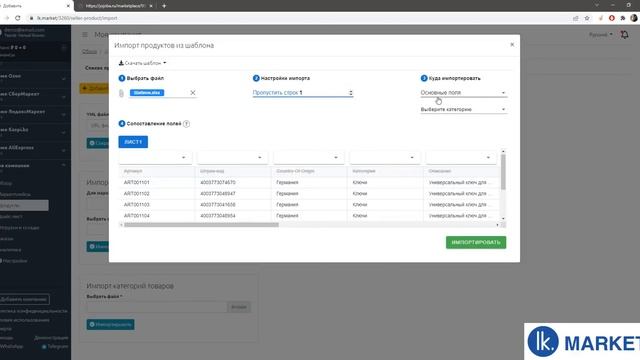Click the field mapping help icon
The height and width of the screenshot is (360, 640).
[187, 124]
